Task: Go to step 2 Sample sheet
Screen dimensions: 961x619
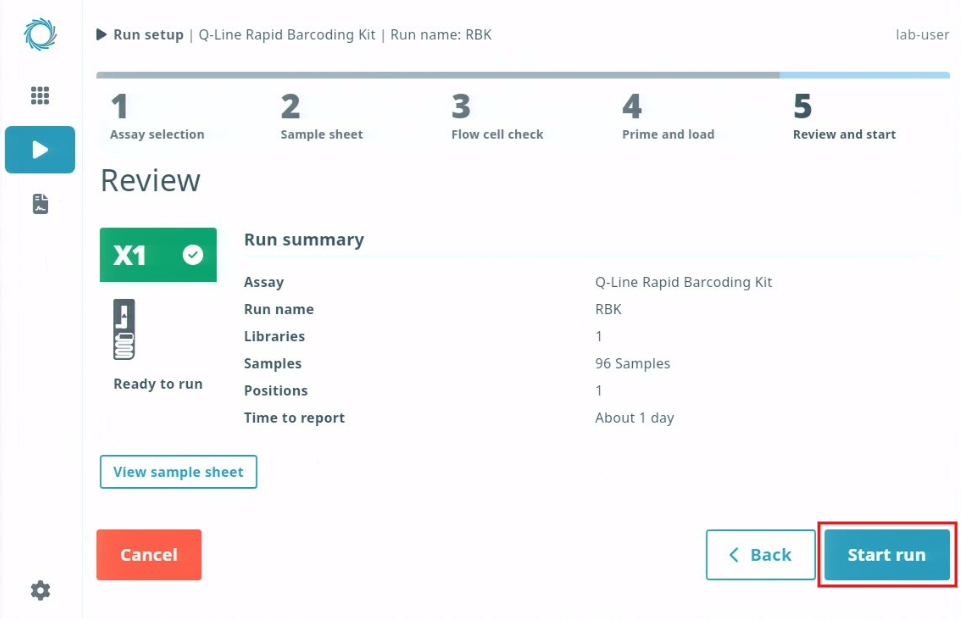Action: point(321,117)
